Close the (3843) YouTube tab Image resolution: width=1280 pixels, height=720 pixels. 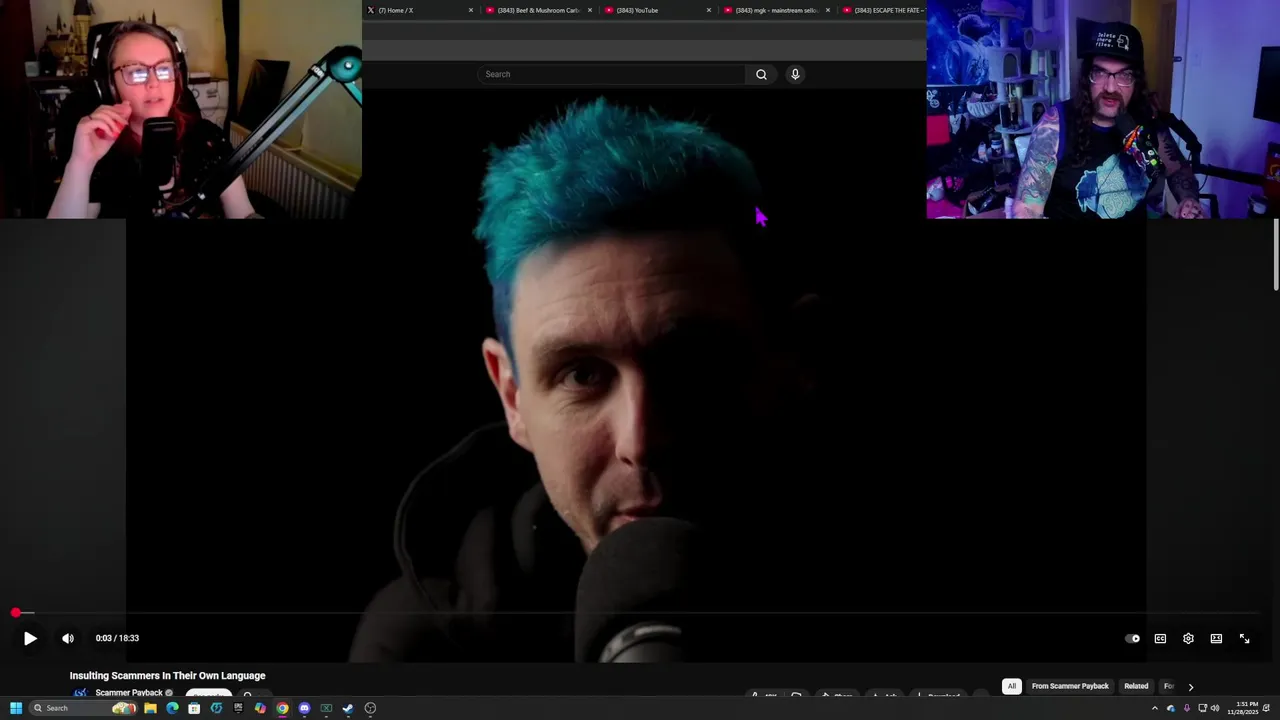click(709, 10)
